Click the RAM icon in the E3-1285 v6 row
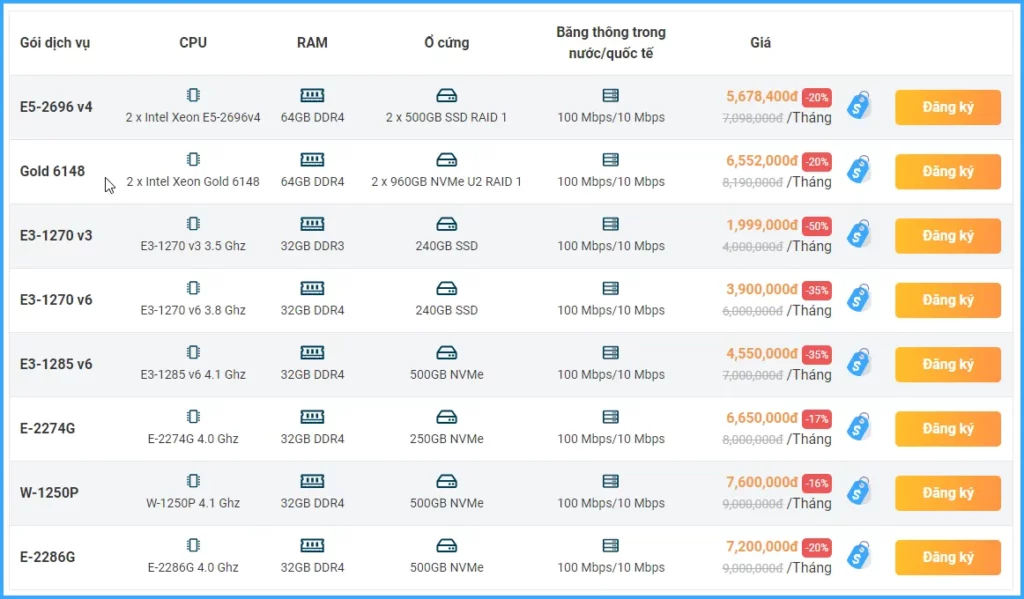 pyautogui.click(x=312, y=351)
